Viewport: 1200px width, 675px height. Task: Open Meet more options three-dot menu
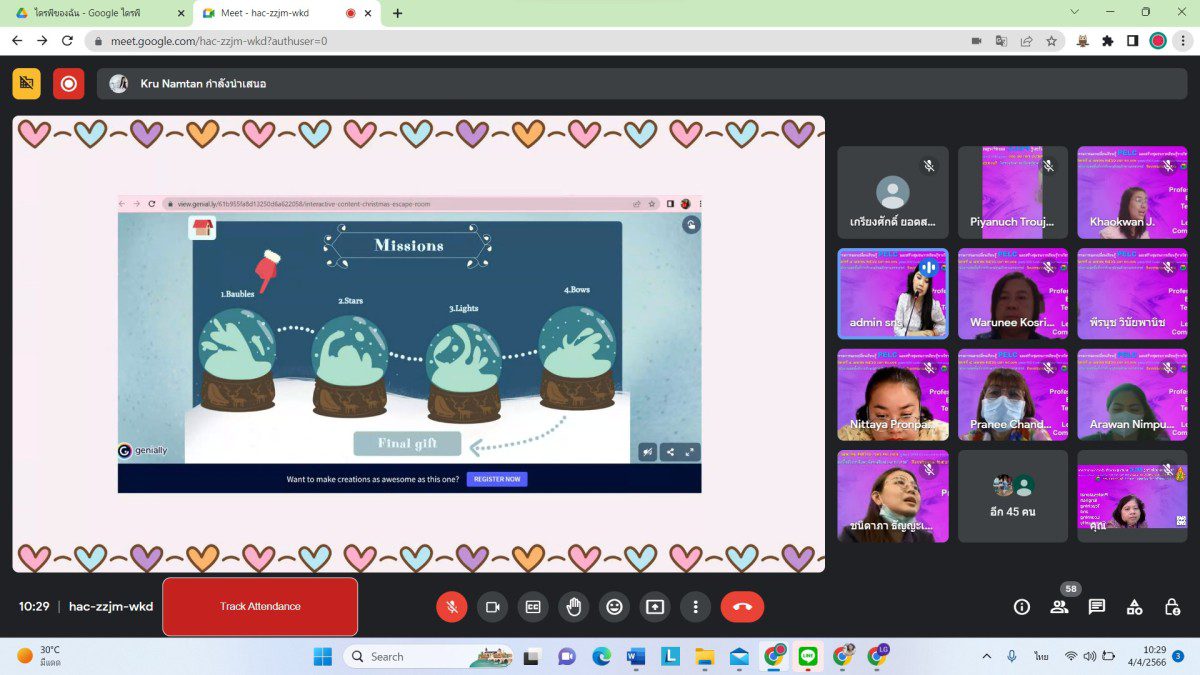click(x=695, y=606)
